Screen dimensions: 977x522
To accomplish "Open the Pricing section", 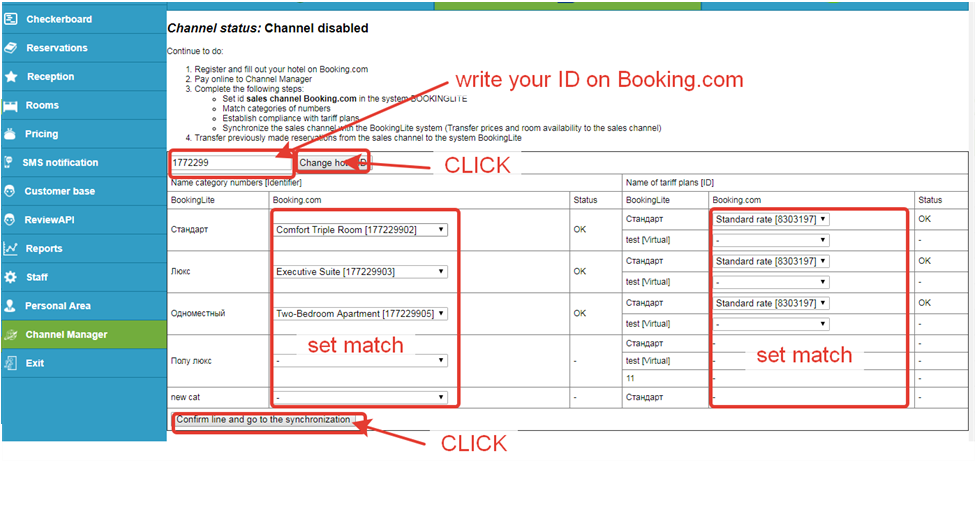I will coord(84,134).
